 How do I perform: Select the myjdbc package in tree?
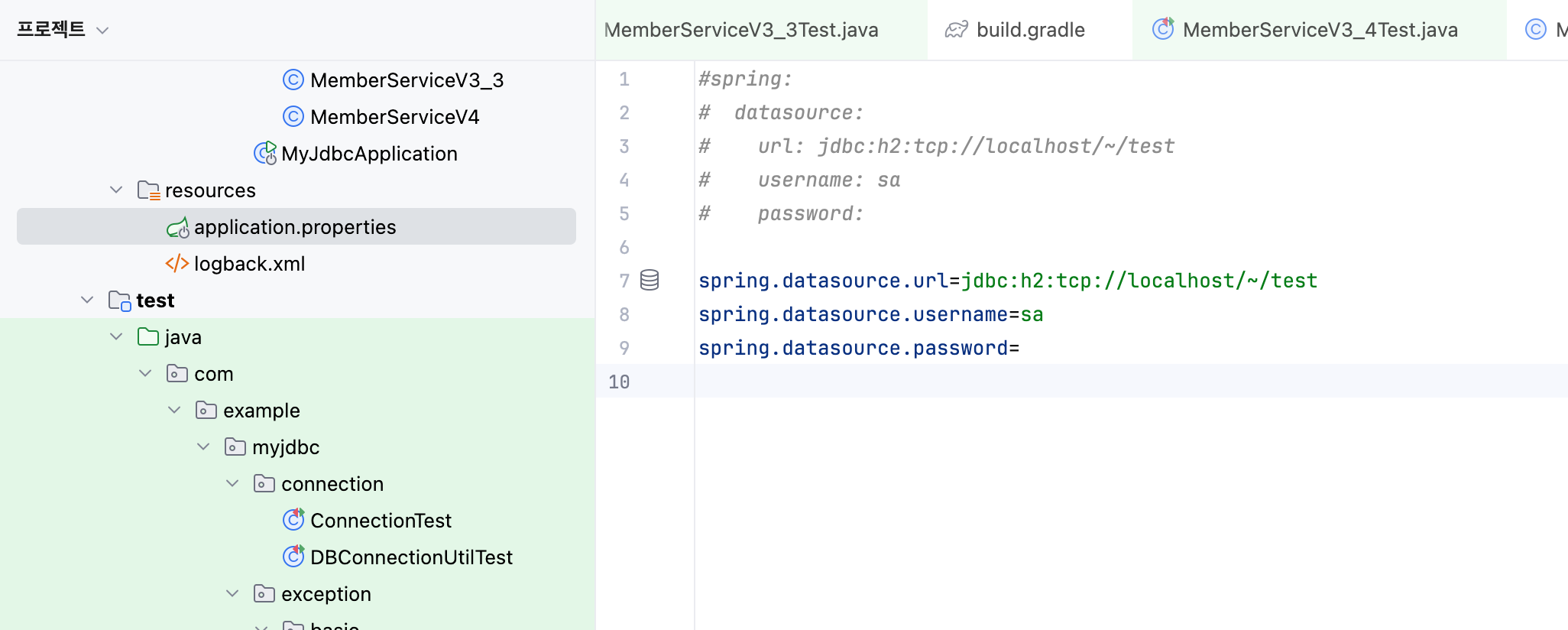point(286,447)
